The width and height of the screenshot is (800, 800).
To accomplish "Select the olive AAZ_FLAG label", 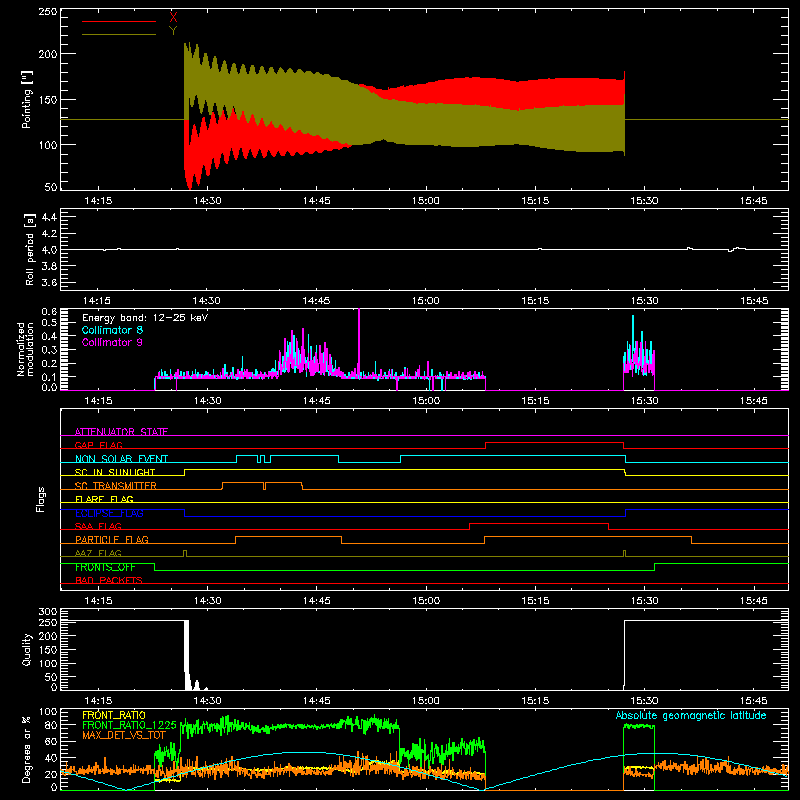I will coord(98,553).
